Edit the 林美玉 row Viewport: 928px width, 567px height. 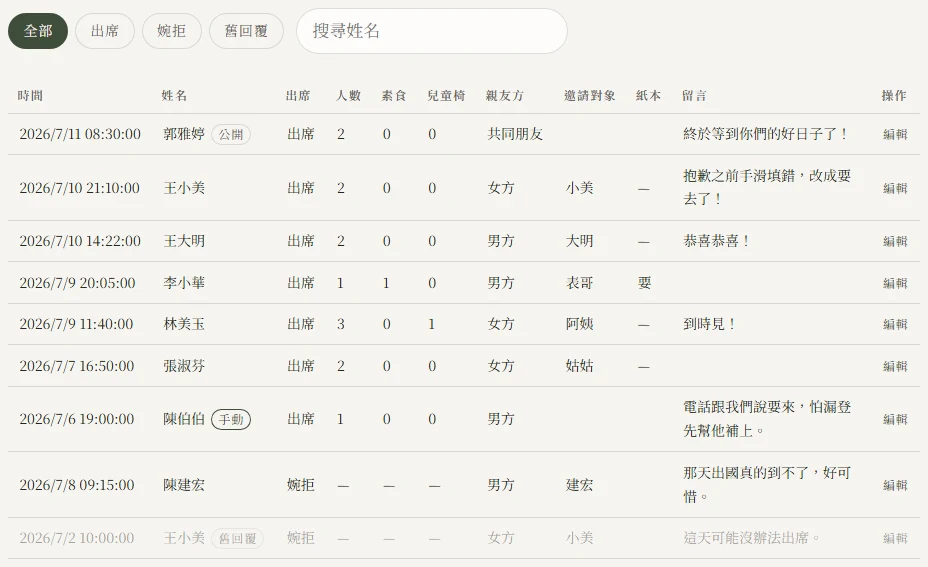tap(895, 324)
